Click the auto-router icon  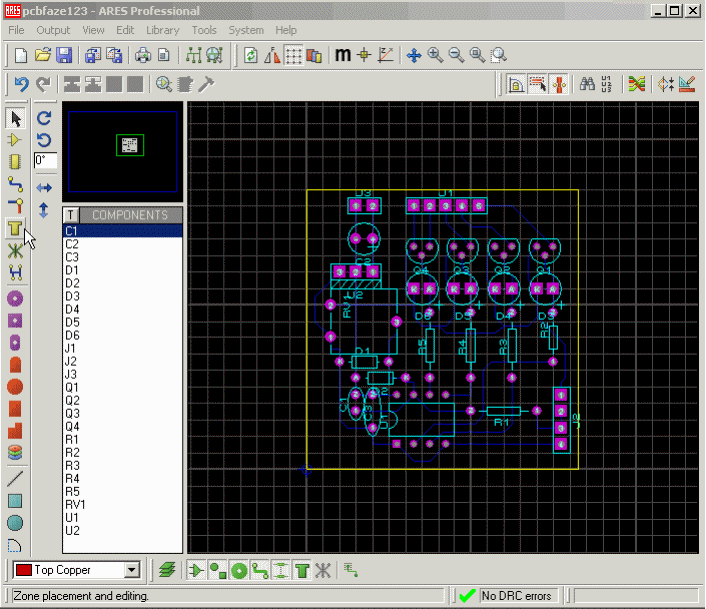point(637,84)
